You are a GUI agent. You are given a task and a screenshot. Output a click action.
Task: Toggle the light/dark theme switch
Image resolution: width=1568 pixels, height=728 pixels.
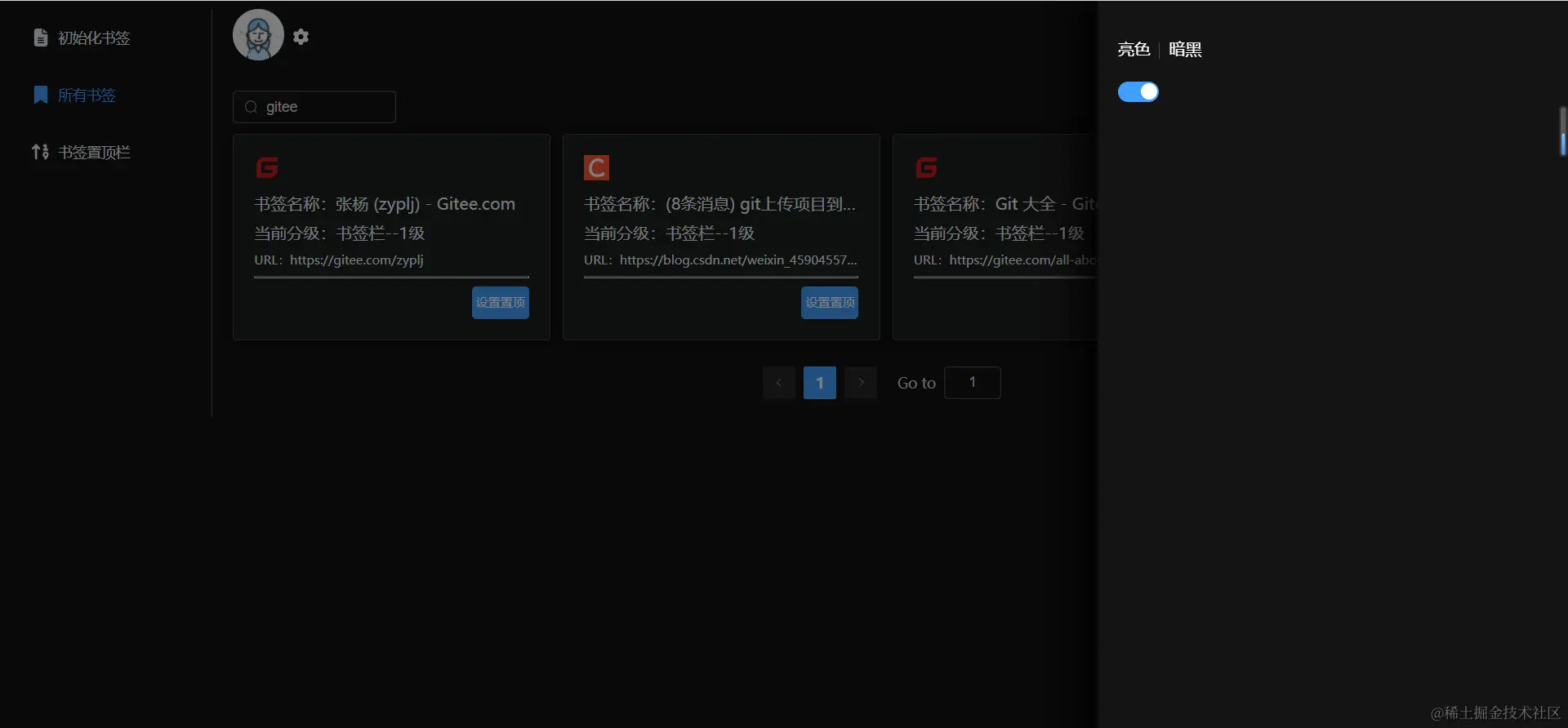tap(1138, 91)
